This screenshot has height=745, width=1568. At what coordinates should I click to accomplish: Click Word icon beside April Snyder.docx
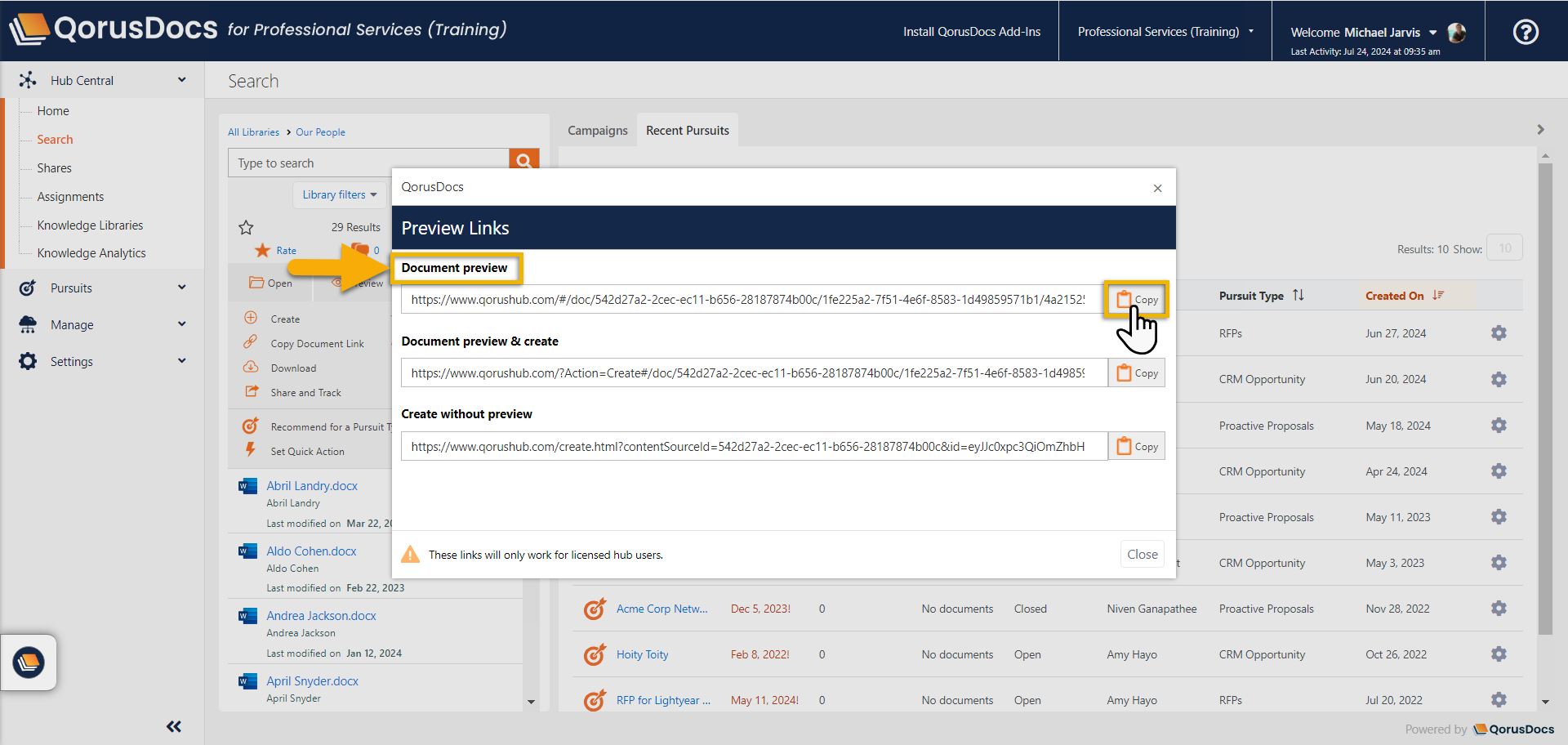click(x=247, y=681)
